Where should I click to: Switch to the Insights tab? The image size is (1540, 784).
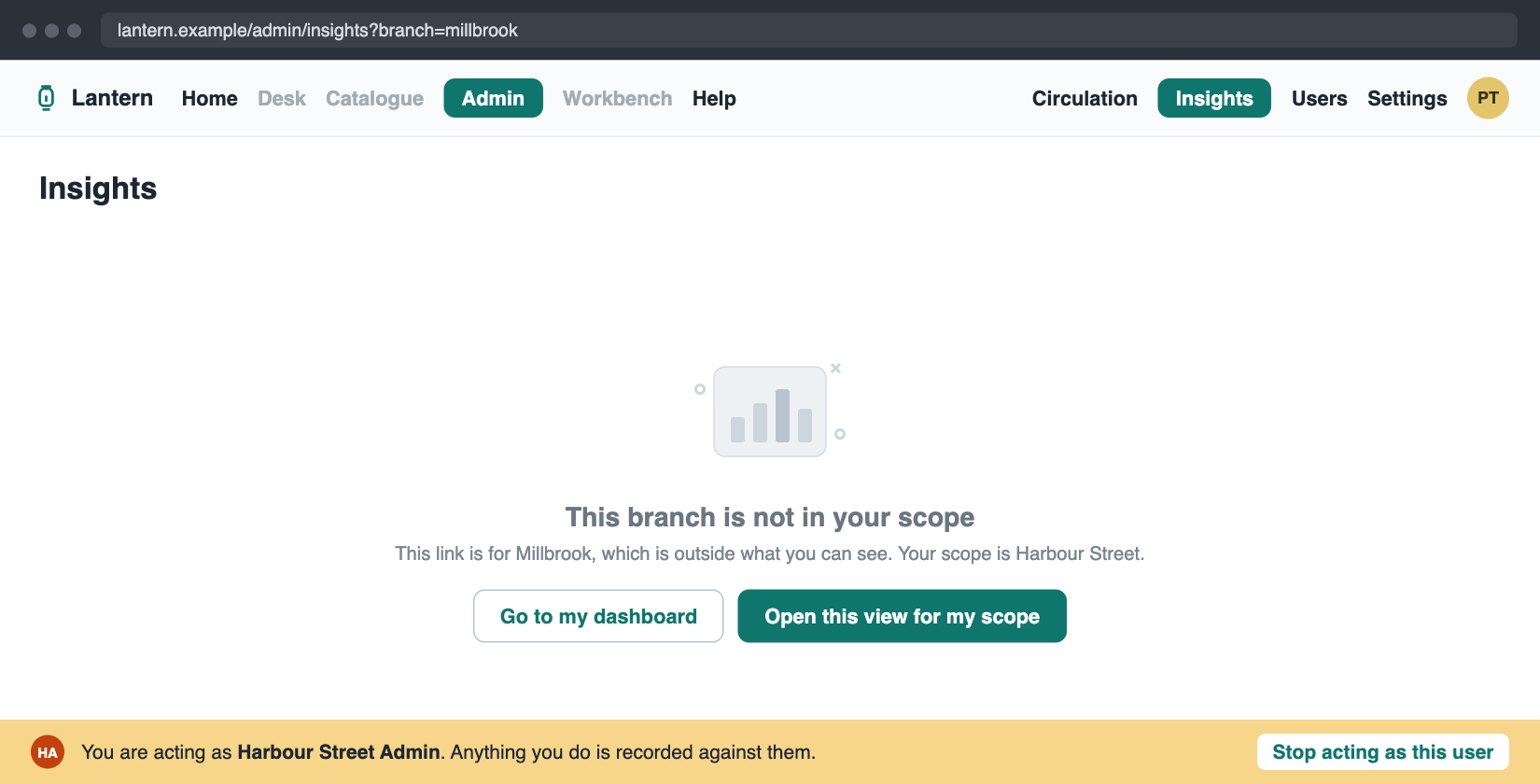[x=1214, y=98]
